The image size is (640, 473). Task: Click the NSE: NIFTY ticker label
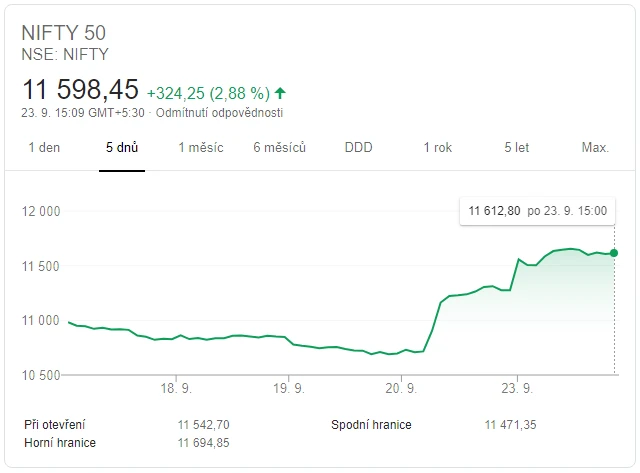click(x=64, y=54)
